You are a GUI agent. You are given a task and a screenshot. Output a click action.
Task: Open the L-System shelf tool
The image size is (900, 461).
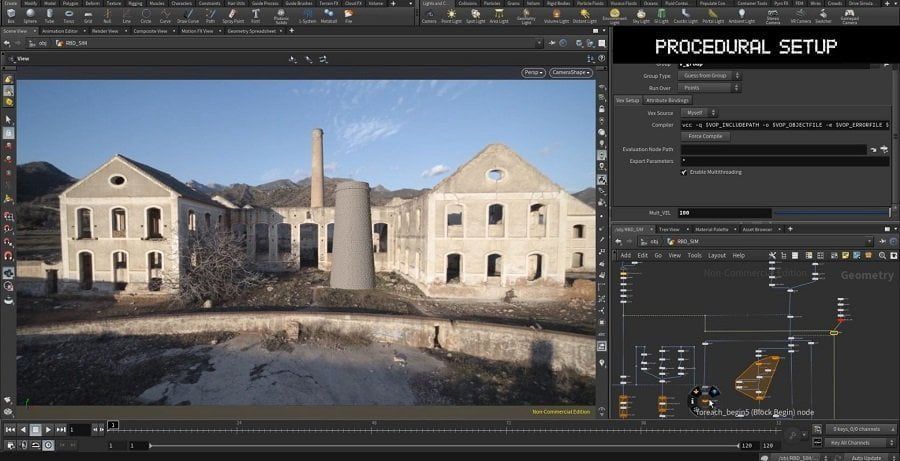[307, 16]
